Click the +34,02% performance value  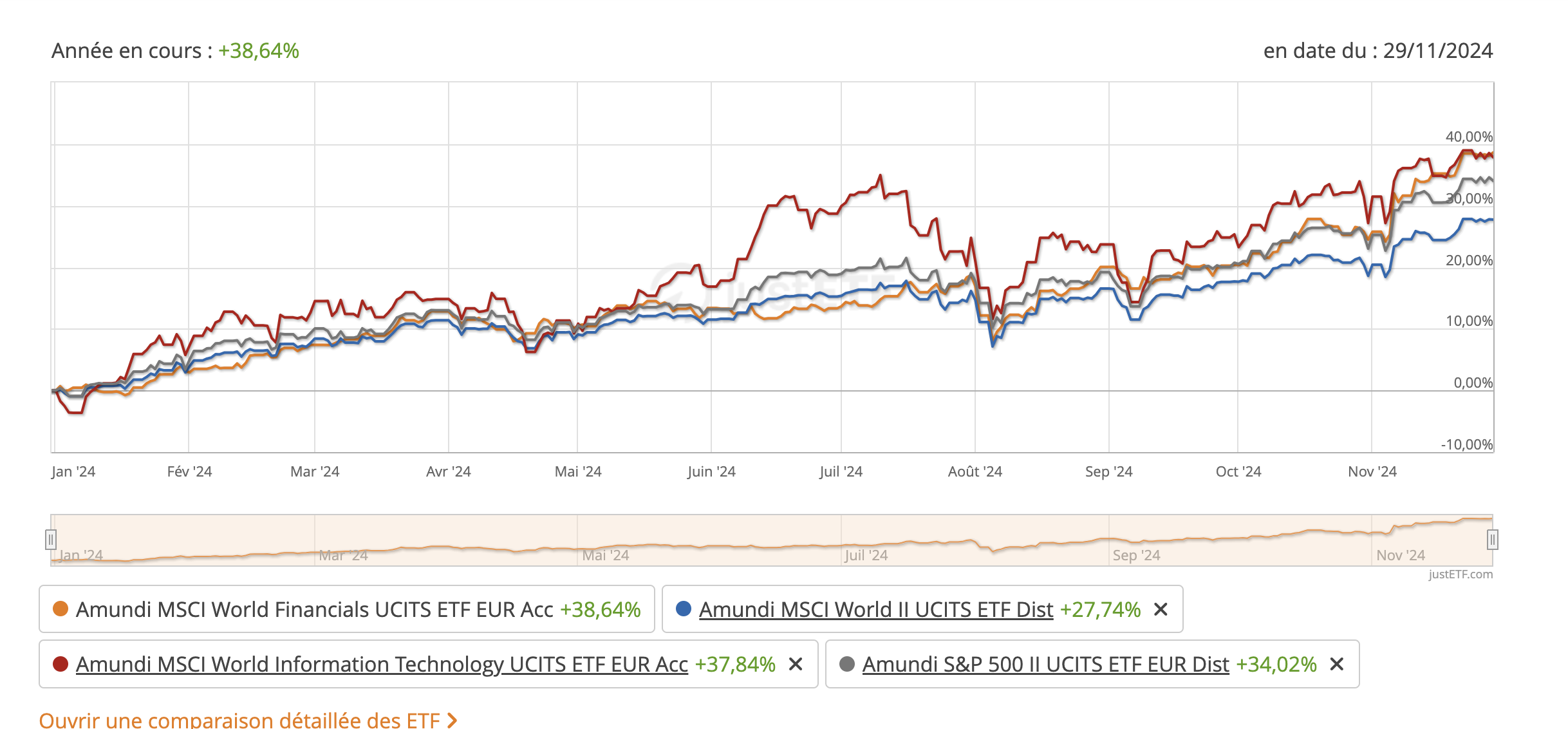(x=1276, y=664)
